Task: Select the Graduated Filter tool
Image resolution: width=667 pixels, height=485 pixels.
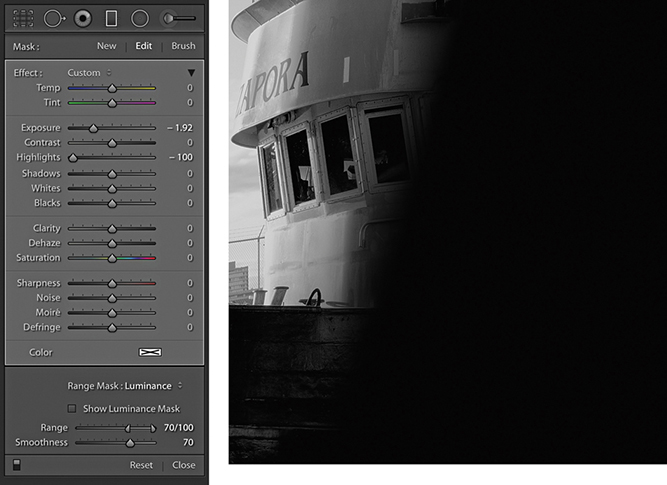Action: click(111, 19)
